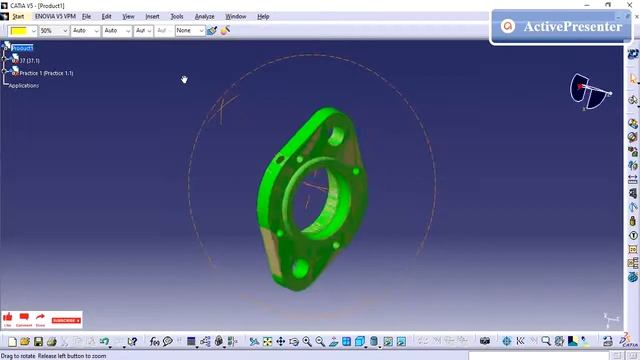Open the Insert menu

click(152, 17)
